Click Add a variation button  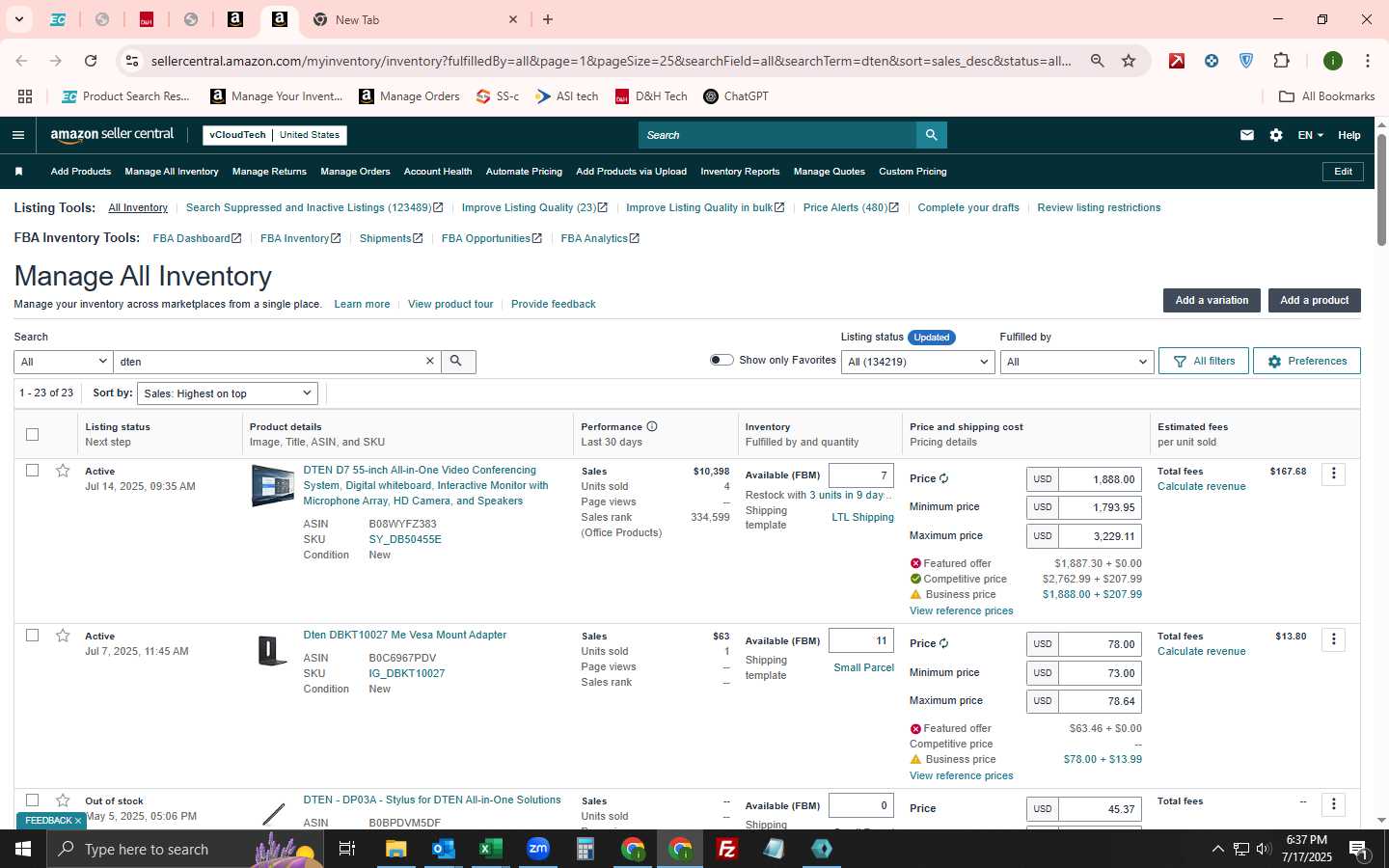1212,300
